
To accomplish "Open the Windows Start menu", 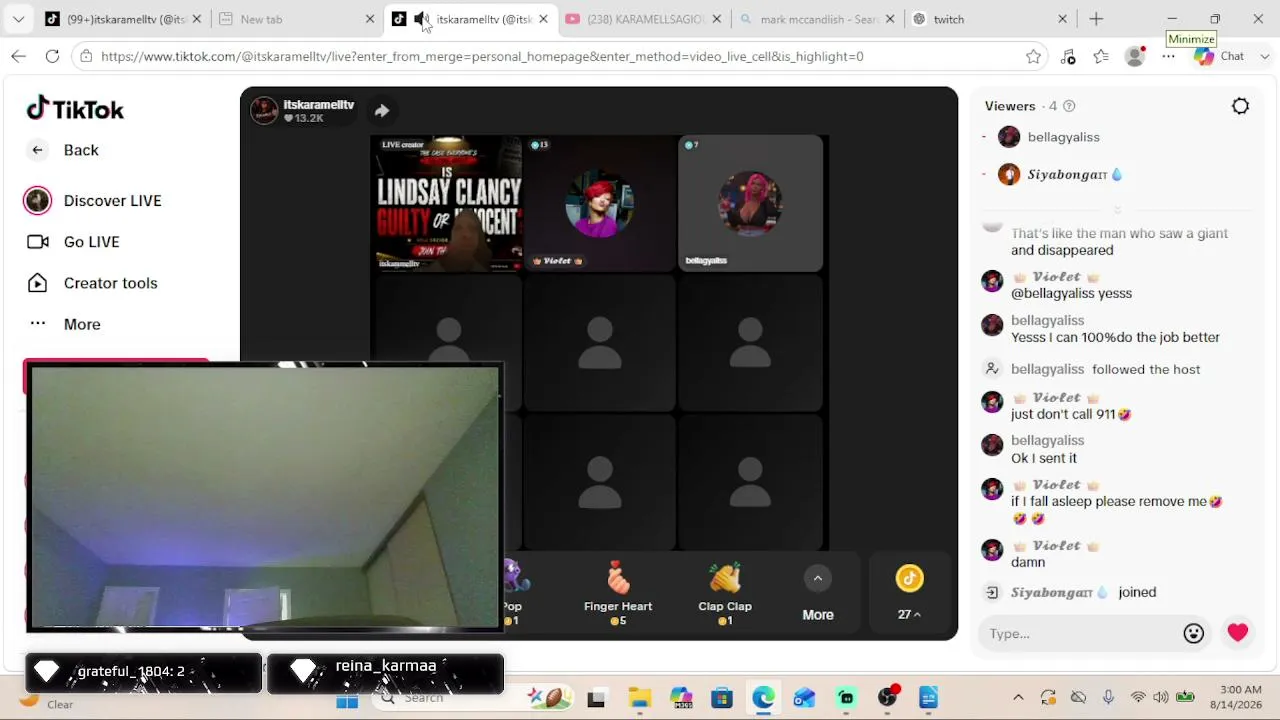I will tap(347, 698).
